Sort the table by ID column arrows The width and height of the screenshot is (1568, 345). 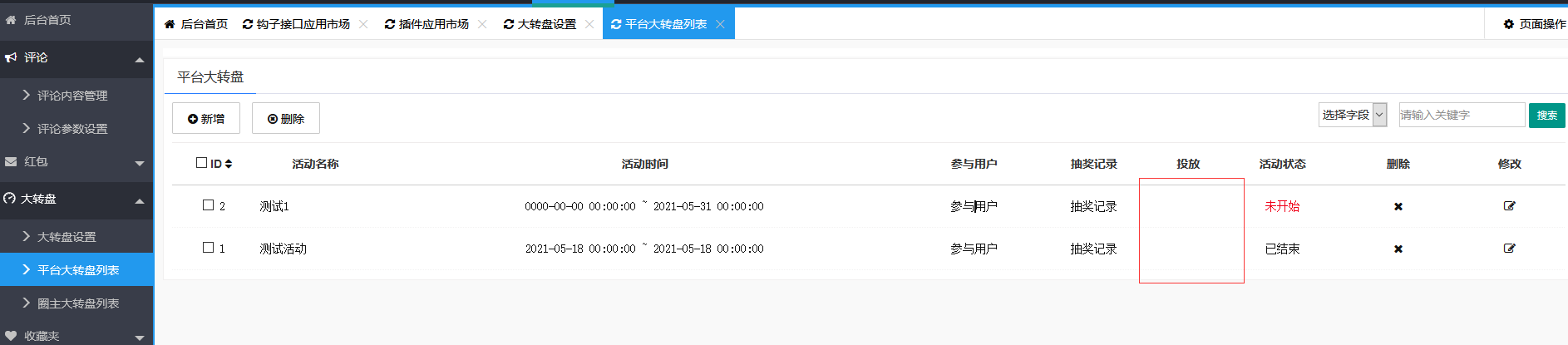tap(229, 164)
